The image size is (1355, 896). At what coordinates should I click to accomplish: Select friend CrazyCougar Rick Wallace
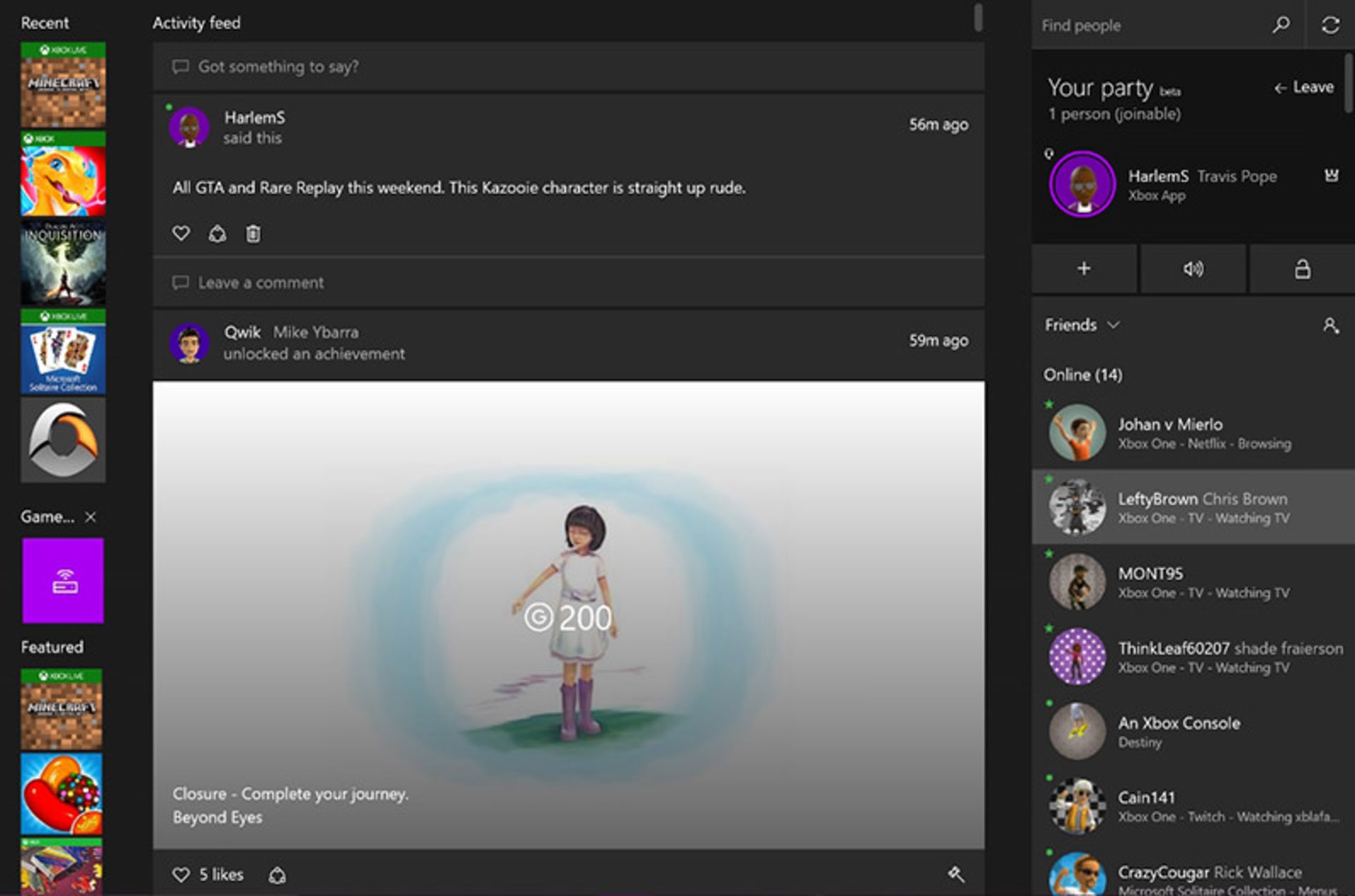point(1193,870)
